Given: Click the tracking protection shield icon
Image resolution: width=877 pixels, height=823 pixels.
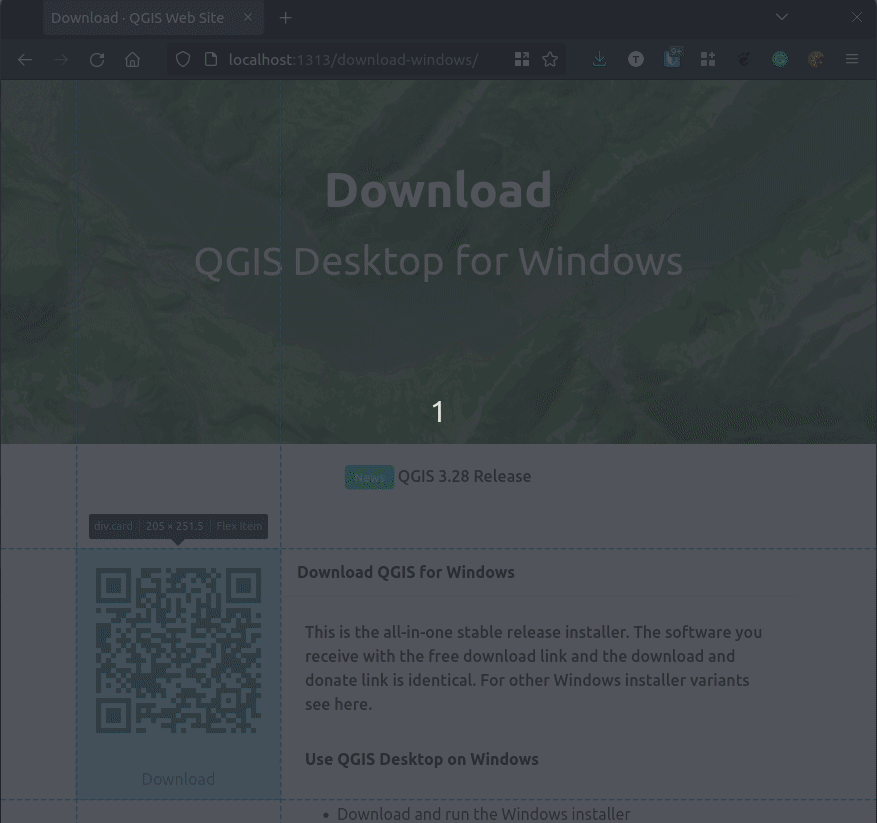Looking at the screenshot, I should 183,59.
